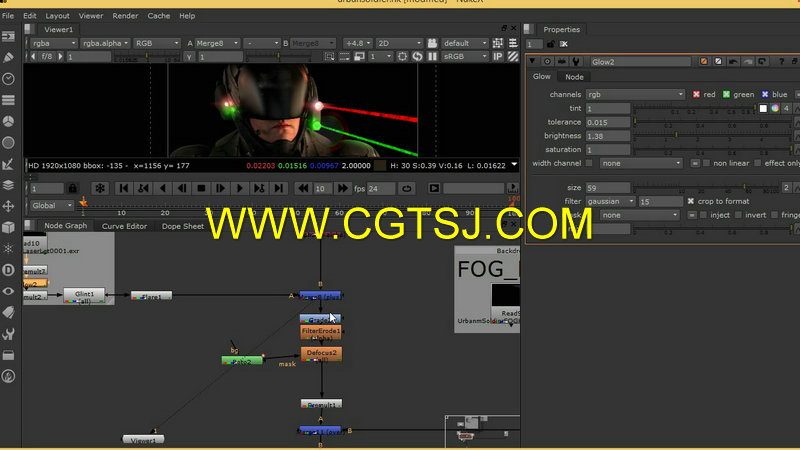The height and width of the screenshot is (450, 800).
Task: Open the Particles nodes icon
Action: (8, 248)
